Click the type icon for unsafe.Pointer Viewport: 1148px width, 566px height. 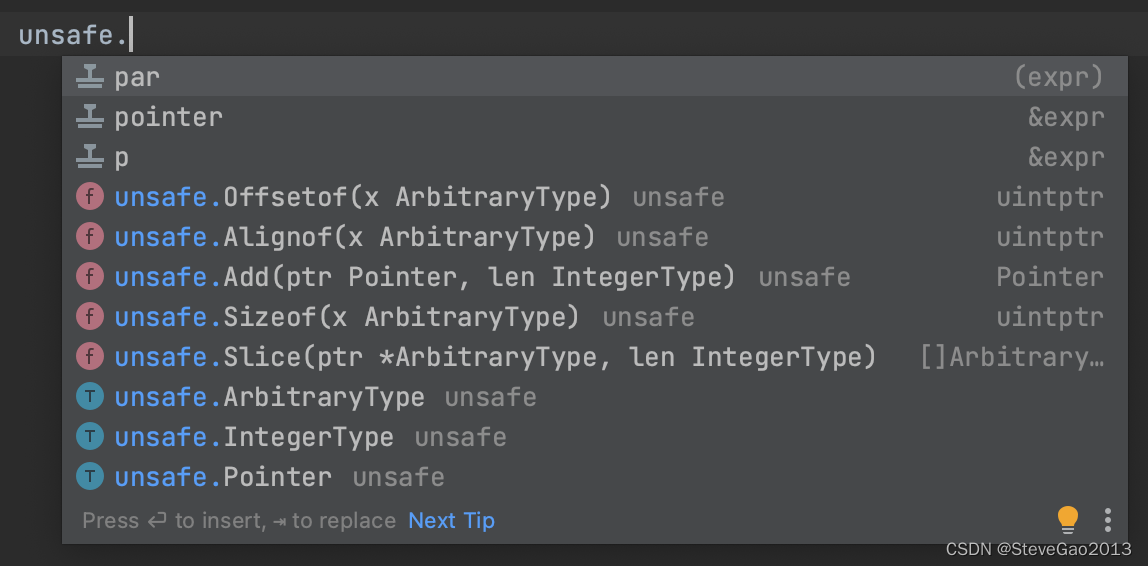coord(90,477)
